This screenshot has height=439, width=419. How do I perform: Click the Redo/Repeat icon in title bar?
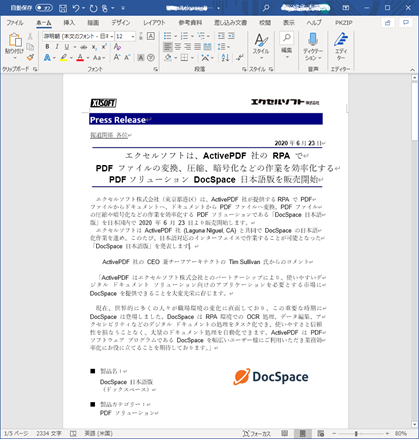[x=94, y=8]
